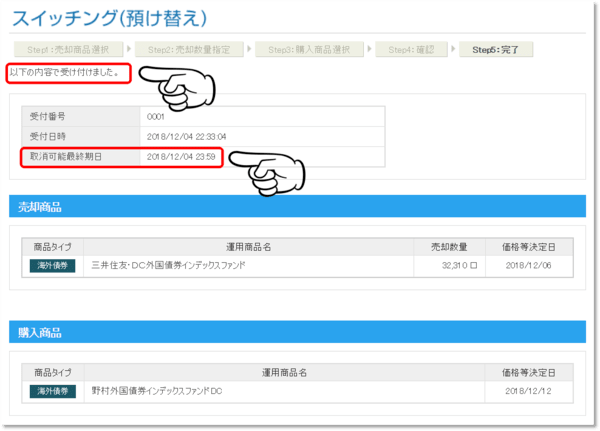Click the 取消可能最終期日 label cell
The image size is (600, 431).
pyautogui.click(x=81, y=157)
